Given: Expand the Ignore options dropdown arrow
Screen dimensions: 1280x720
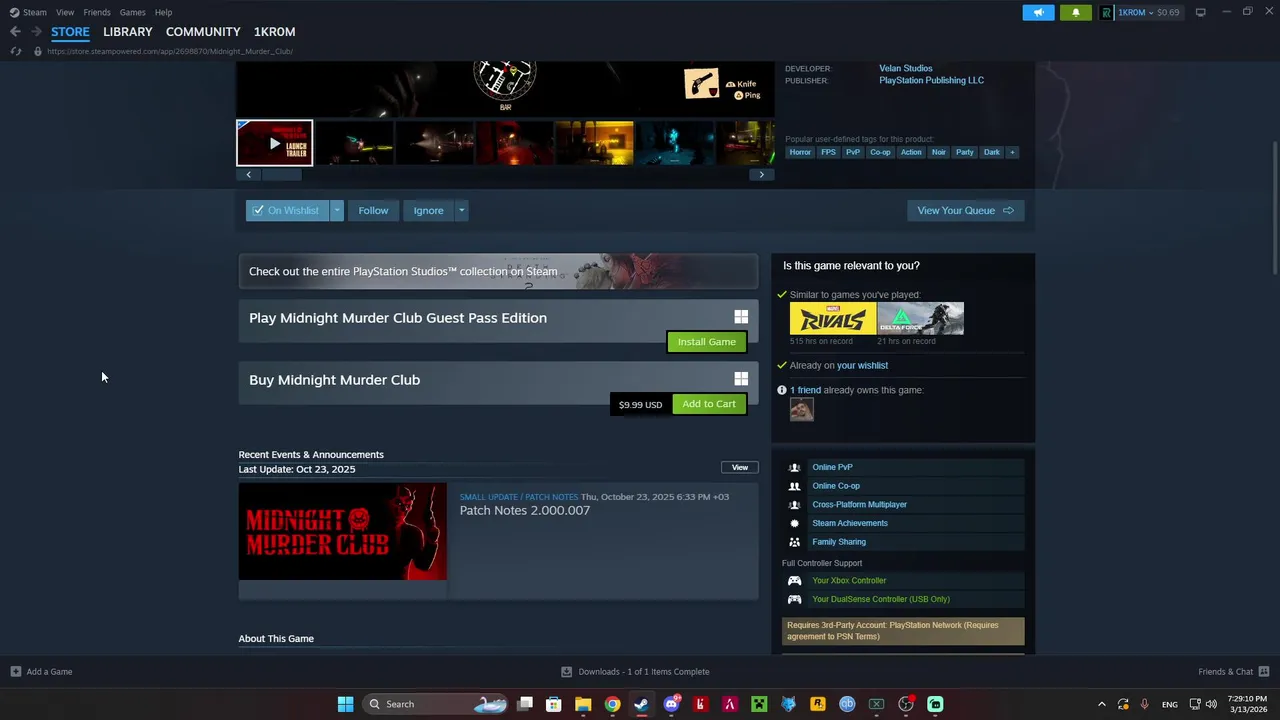Looking at the screenshot, I should (x=461, y=210).
